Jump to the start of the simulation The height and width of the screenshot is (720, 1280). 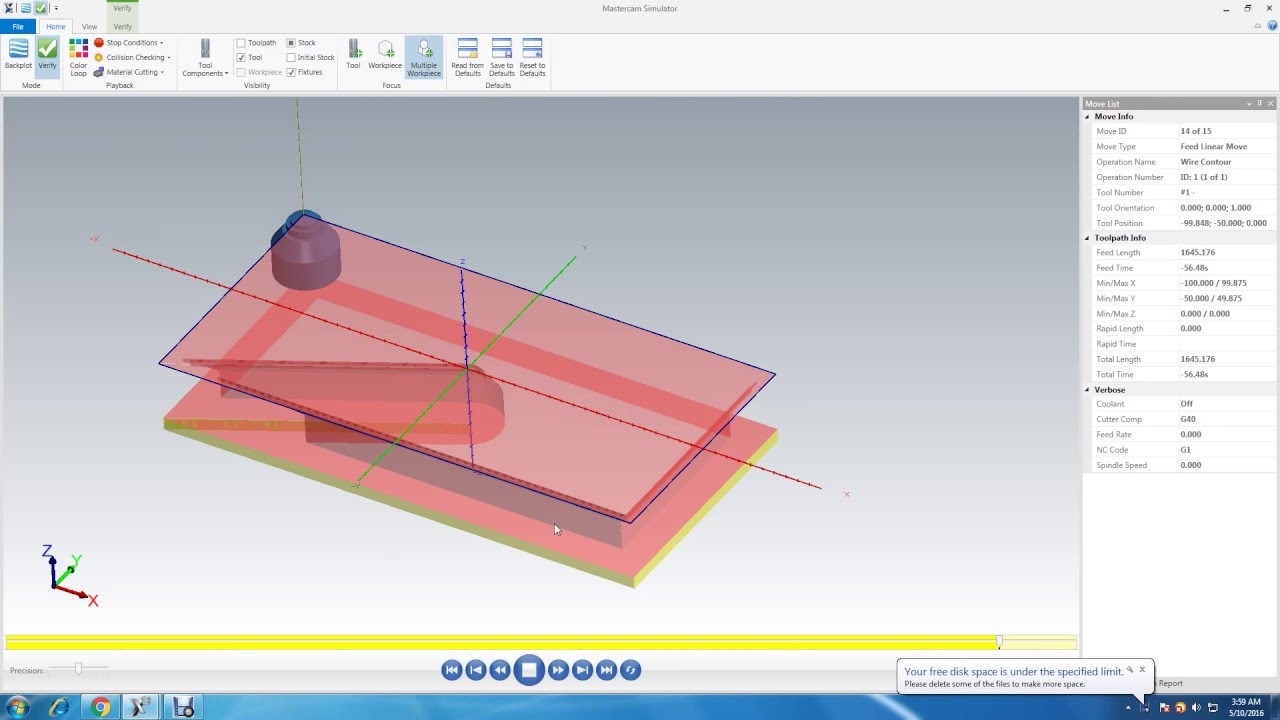point(452,670)
